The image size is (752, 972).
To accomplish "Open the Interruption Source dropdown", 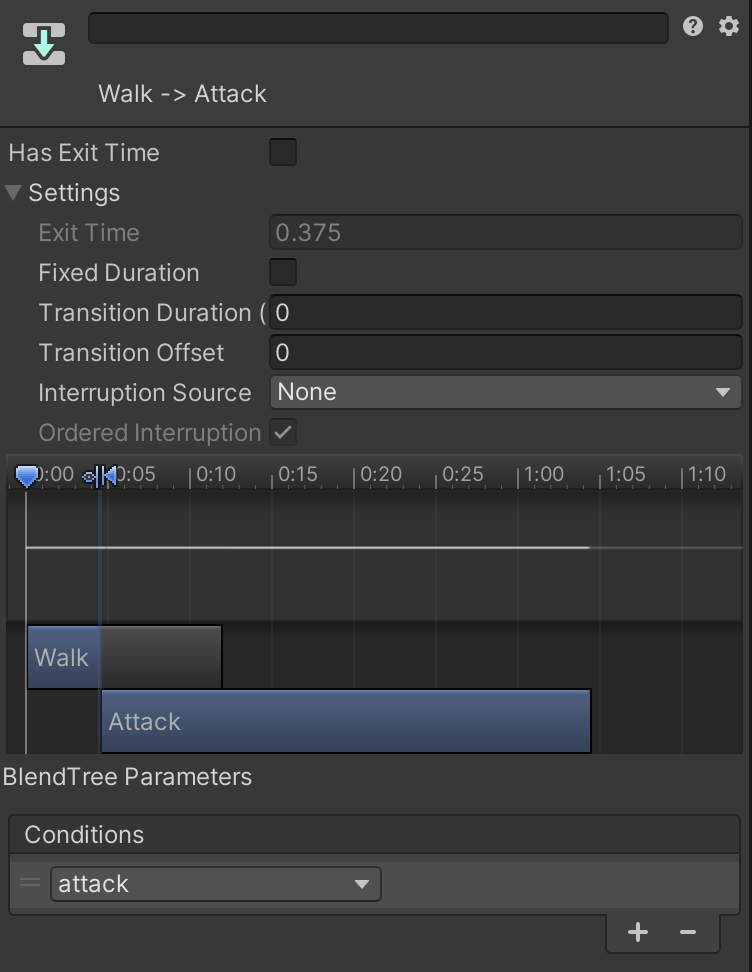I will point(505,392).
